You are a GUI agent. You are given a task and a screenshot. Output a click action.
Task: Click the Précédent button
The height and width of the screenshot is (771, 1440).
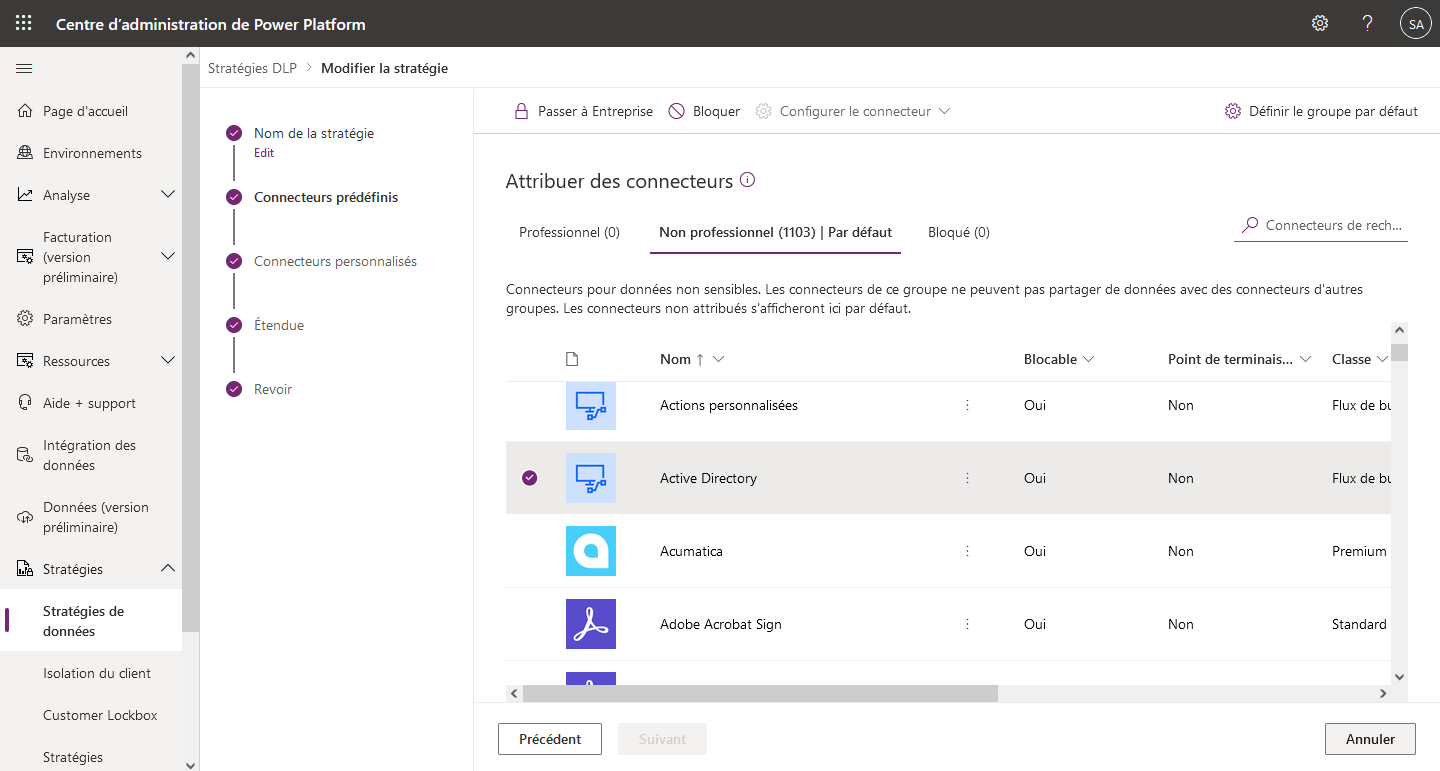[x=550, y=739]
